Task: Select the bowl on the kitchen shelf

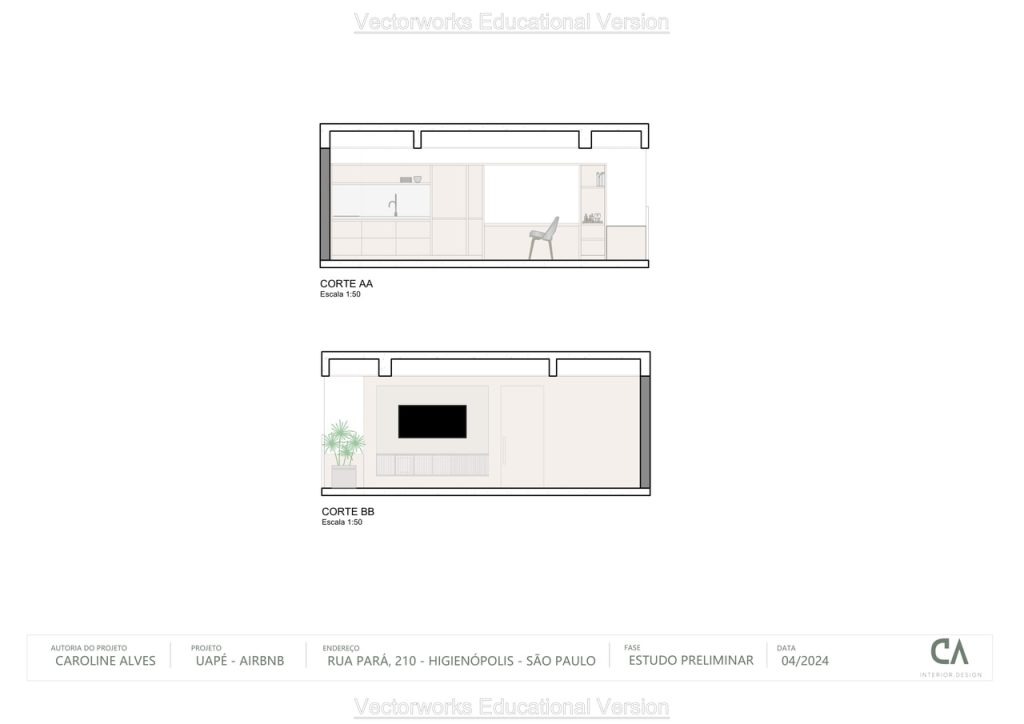Action: (x=417, y=179)
